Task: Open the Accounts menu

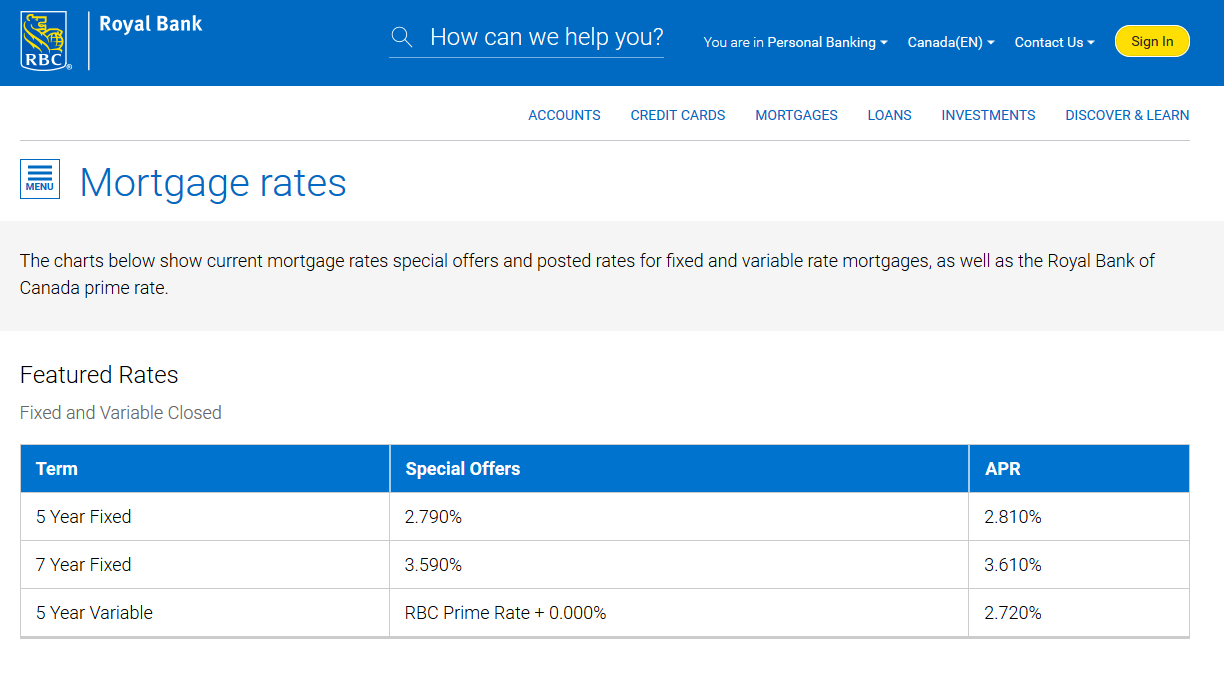Action: click(564, 115)
